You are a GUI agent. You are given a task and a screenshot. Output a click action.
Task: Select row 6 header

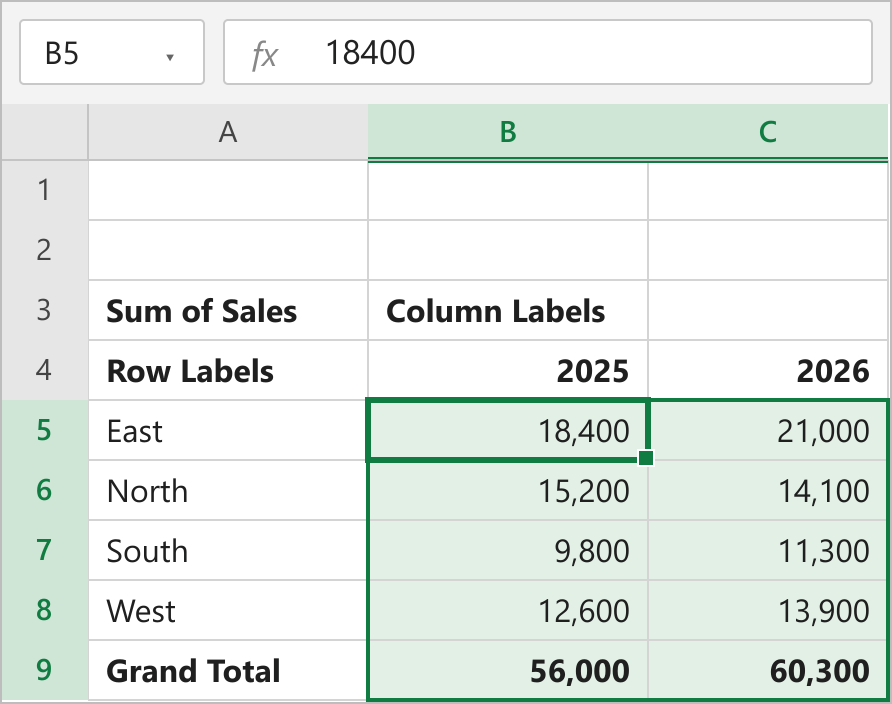[44, 490]
